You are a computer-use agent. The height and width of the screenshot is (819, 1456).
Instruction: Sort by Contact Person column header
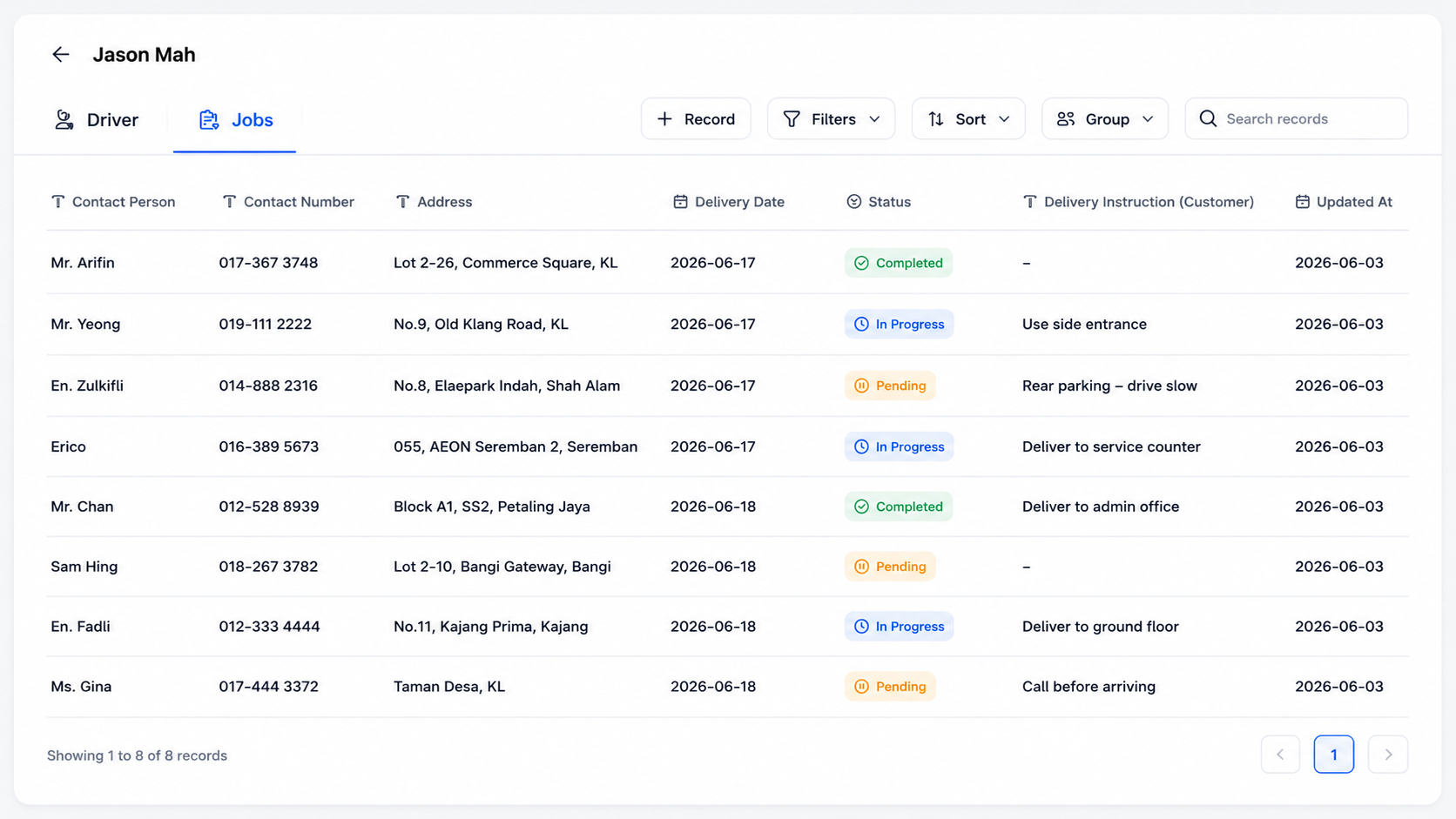[x=113, y=202]
